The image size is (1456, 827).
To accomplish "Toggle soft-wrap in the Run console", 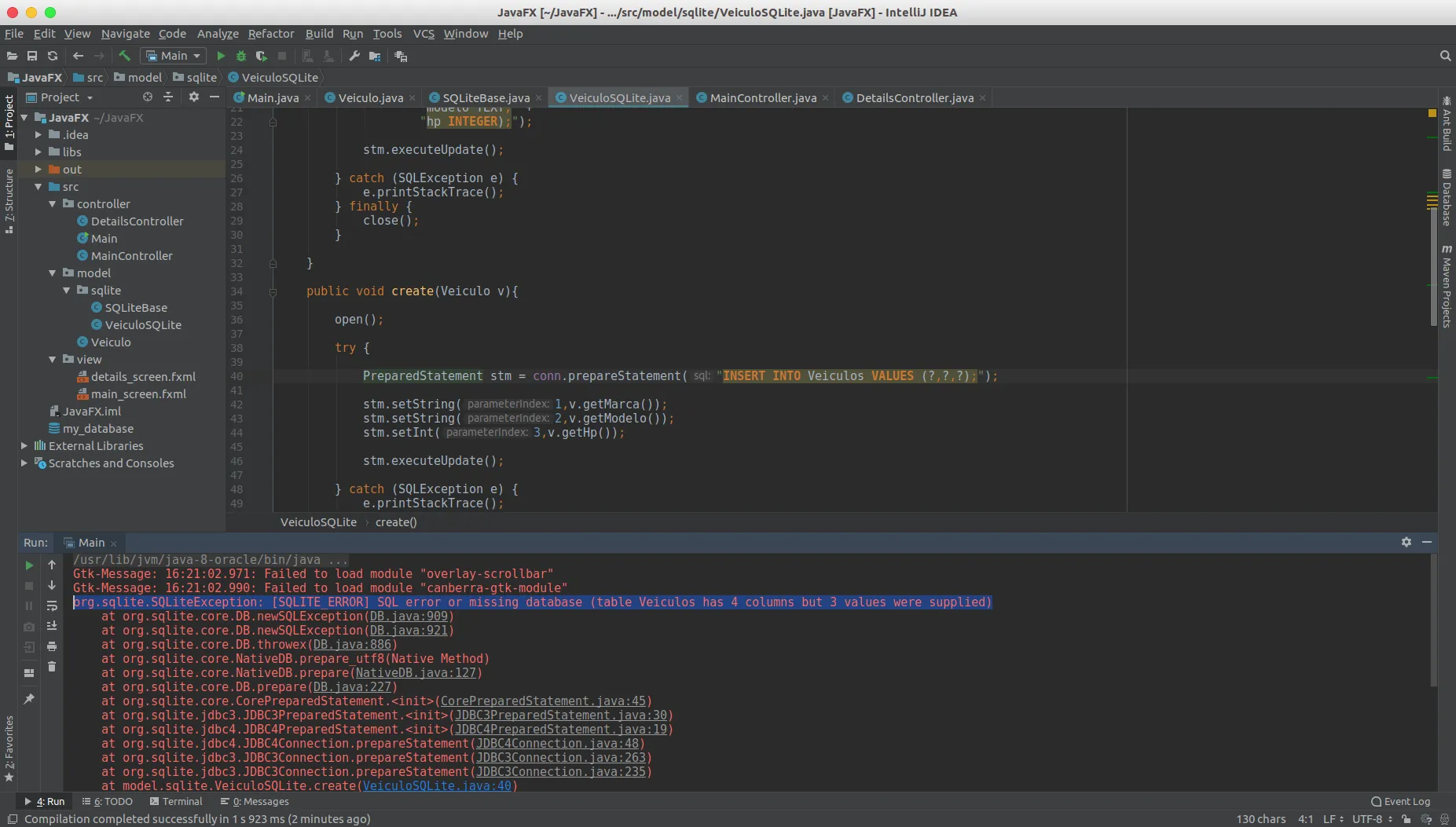I will click(x=52, y=606).
